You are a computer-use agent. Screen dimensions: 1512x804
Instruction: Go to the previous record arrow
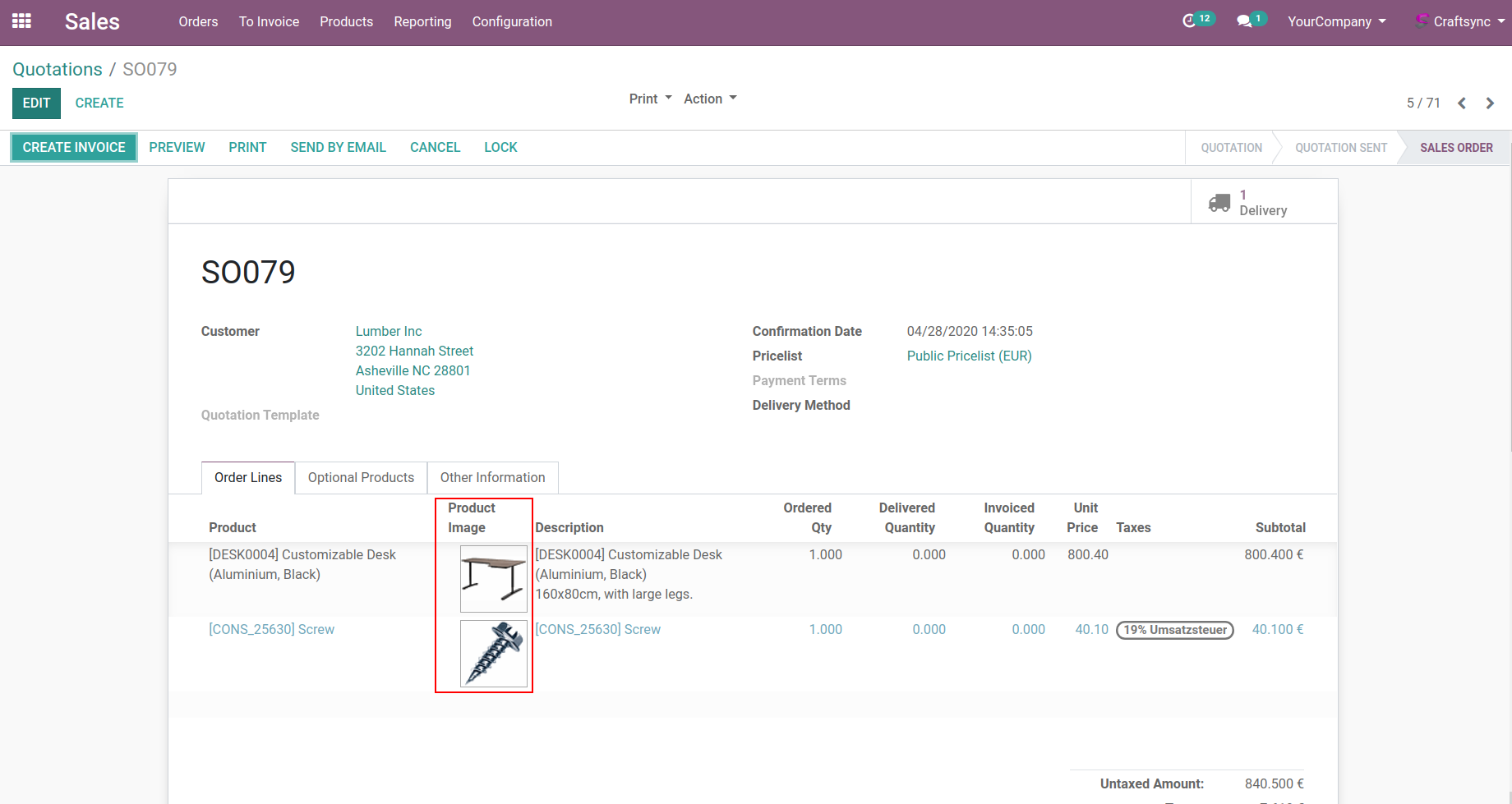(x=1462, y=103)
